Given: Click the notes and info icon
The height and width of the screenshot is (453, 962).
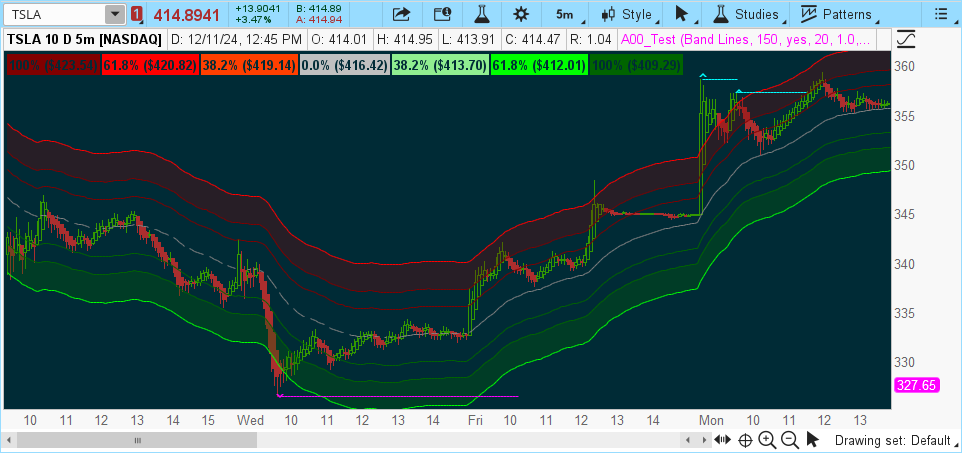Looking at the screenshot, I should (x=442, y=14).
